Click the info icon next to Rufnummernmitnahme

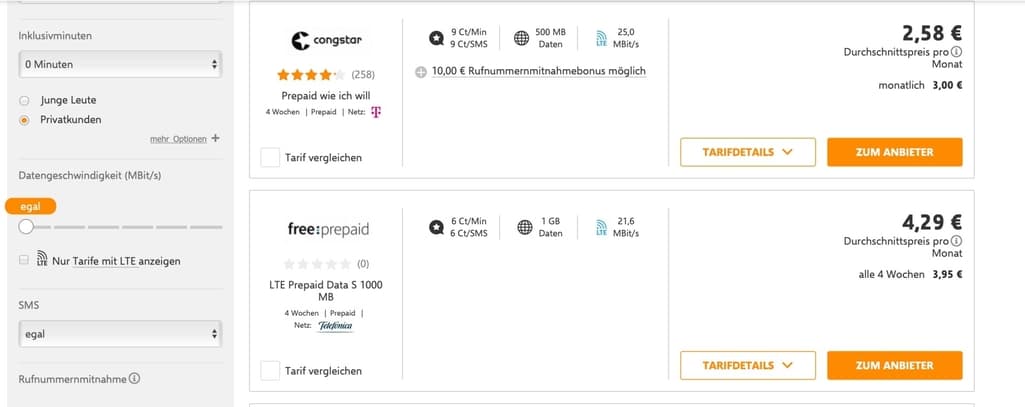coord(134,378)
